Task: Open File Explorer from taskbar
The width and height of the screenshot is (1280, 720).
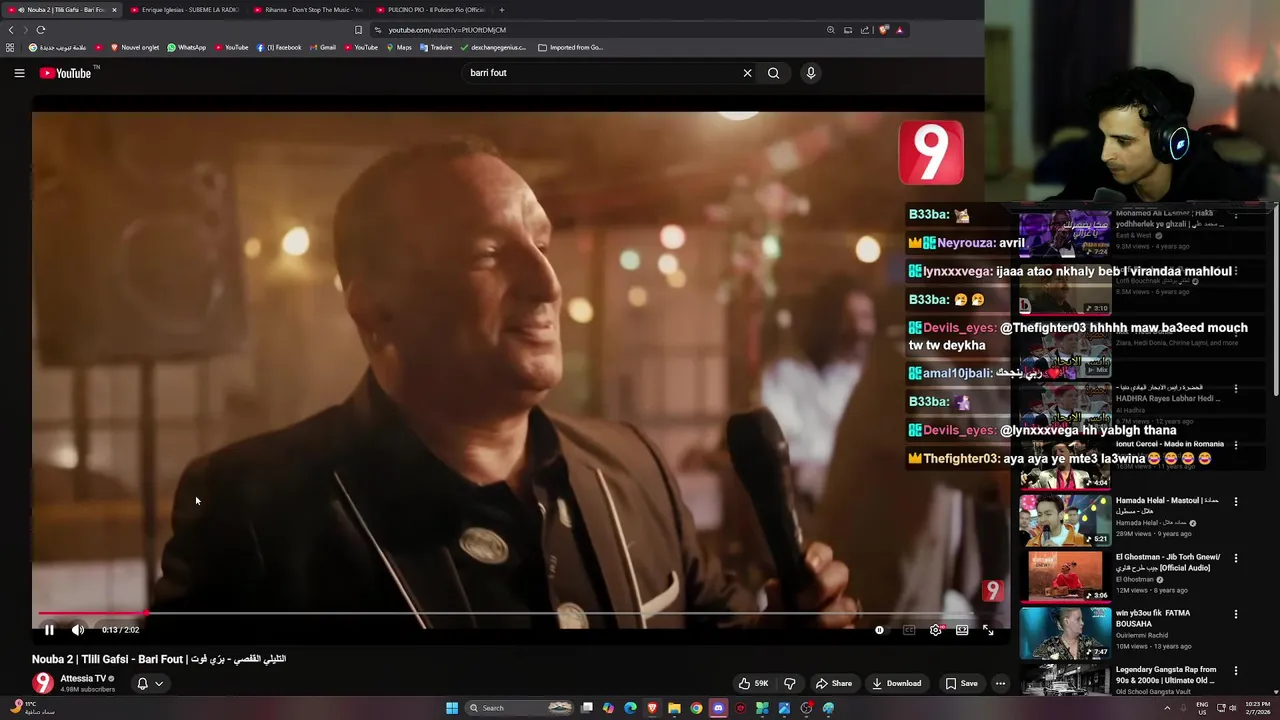Action: pos(674,708)
